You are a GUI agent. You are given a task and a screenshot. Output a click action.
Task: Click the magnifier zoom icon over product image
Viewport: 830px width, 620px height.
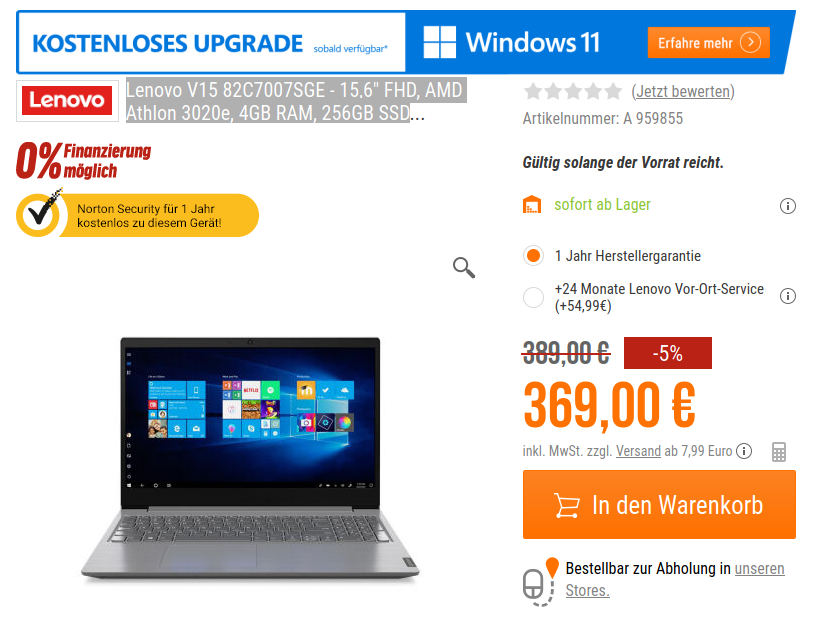[x=464, y=267]
